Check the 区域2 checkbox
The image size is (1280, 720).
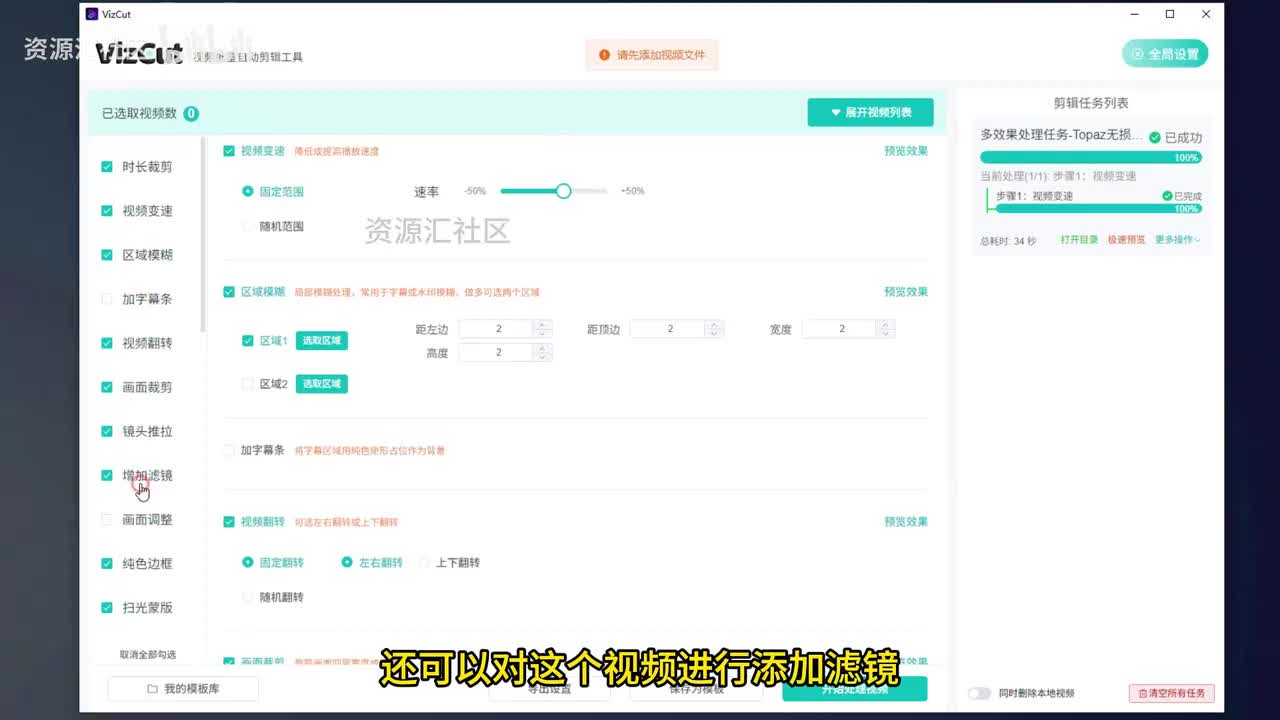248,383
